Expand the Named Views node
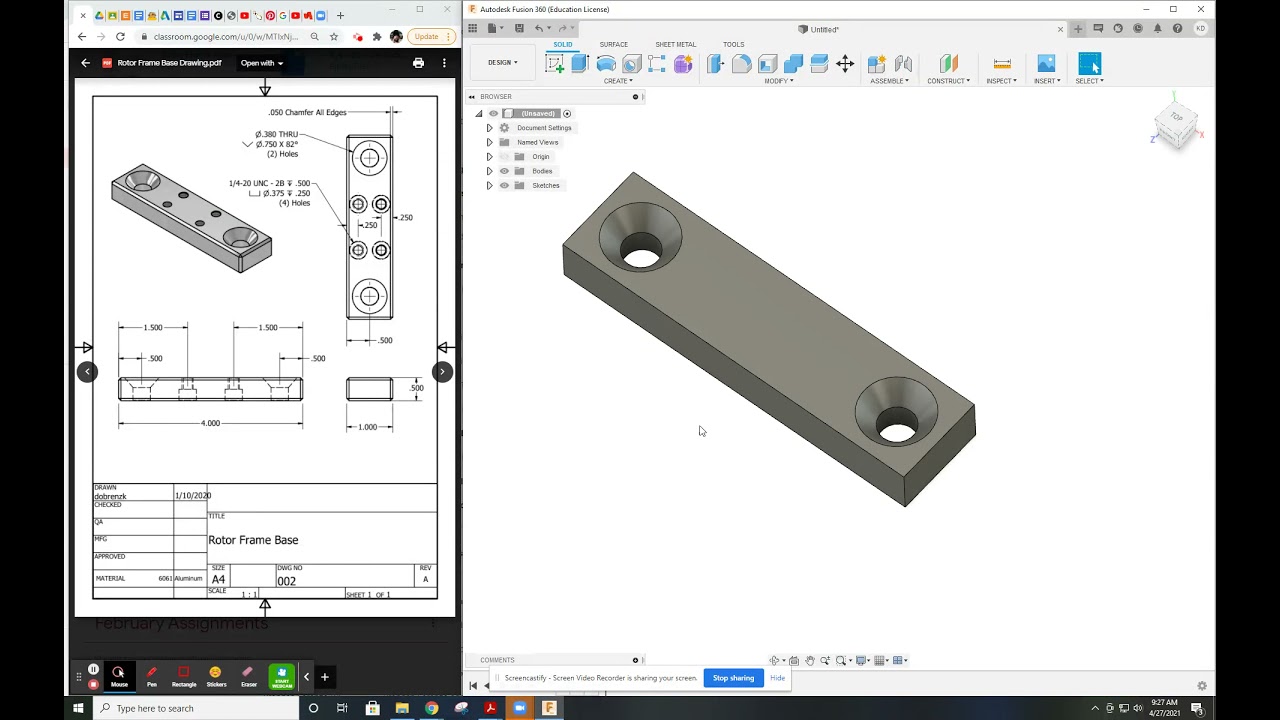 489,142
